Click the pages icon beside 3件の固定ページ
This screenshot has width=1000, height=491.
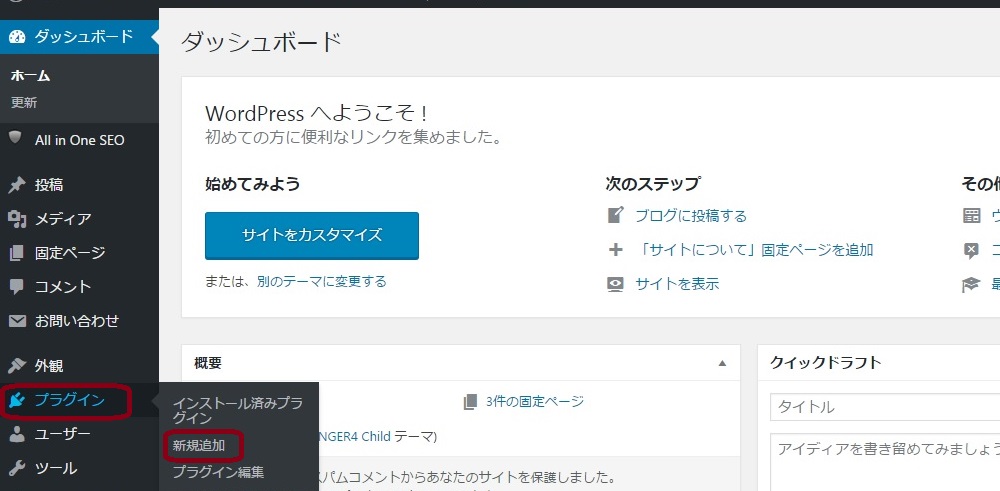point(470,402)
